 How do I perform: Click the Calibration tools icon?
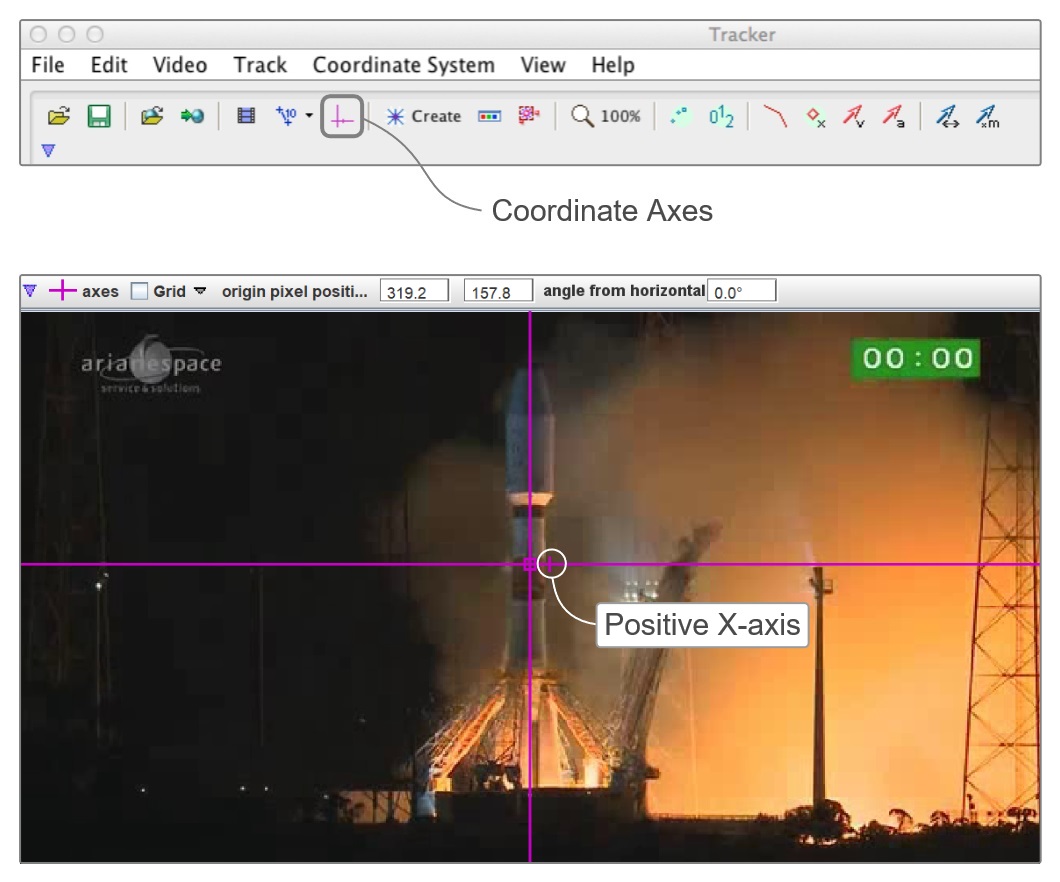click(x=287, y=116)
